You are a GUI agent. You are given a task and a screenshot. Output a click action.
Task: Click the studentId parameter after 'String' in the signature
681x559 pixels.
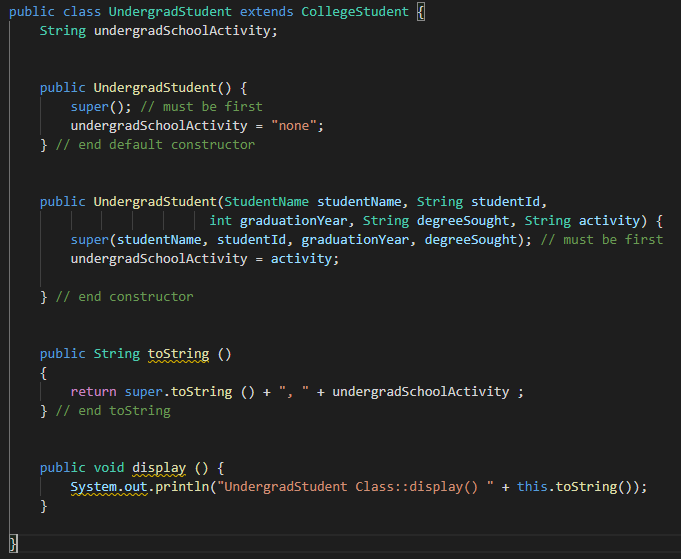coord(506,202)
